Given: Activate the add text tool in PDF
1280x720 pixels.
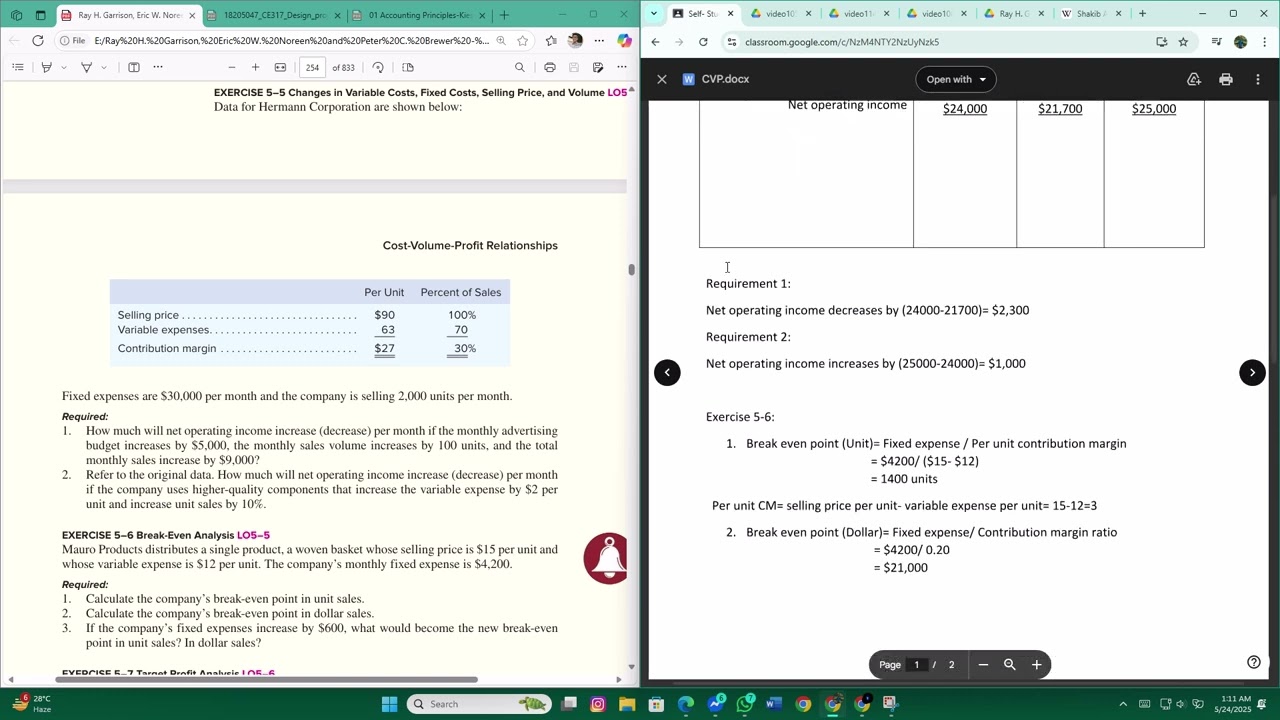Looking at the screenshot, I should pyautogui.click(x=134, y=67).
